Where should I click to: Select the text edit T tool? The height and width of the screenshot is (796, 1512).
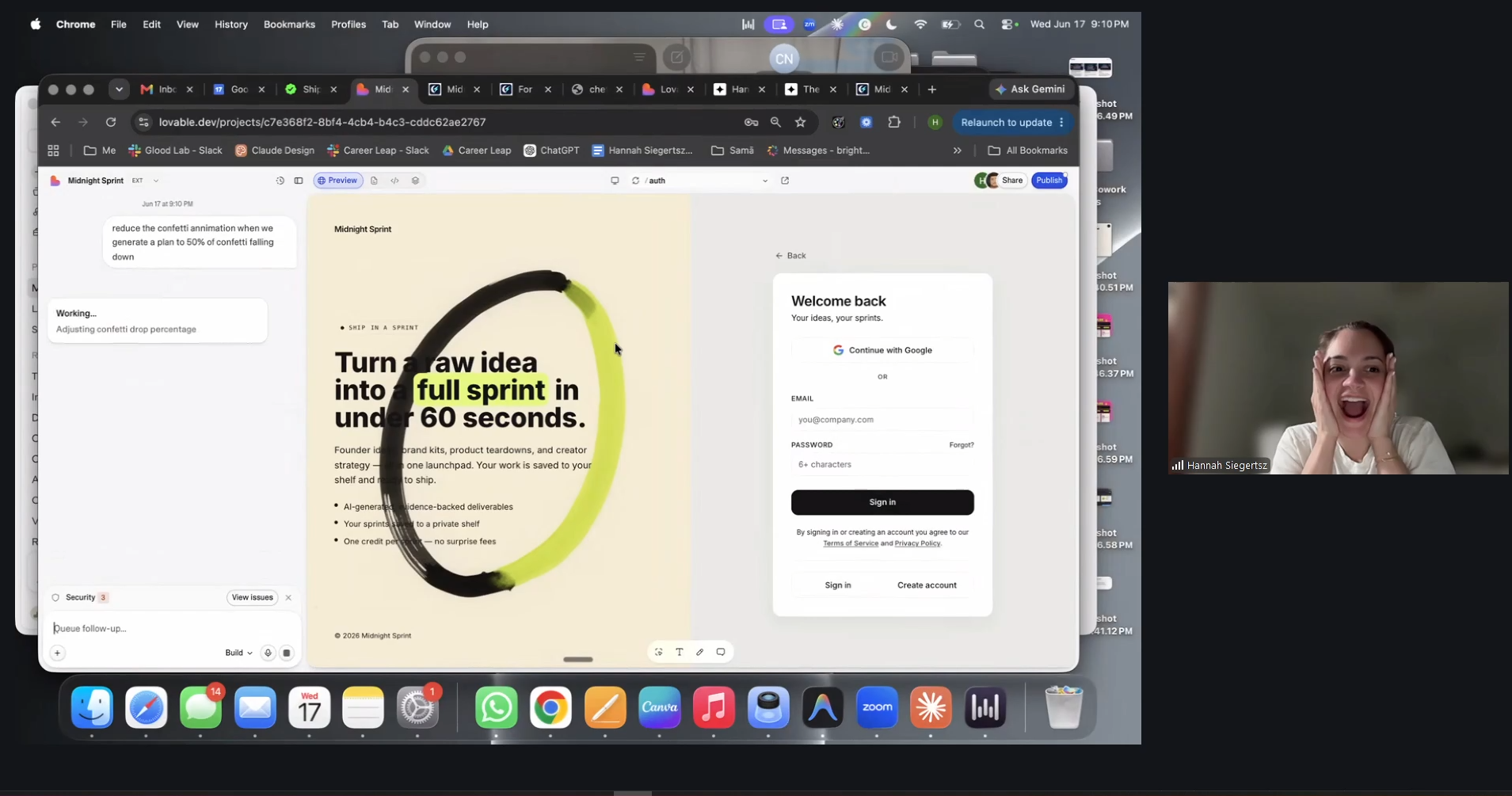click(x=680, y=652)
